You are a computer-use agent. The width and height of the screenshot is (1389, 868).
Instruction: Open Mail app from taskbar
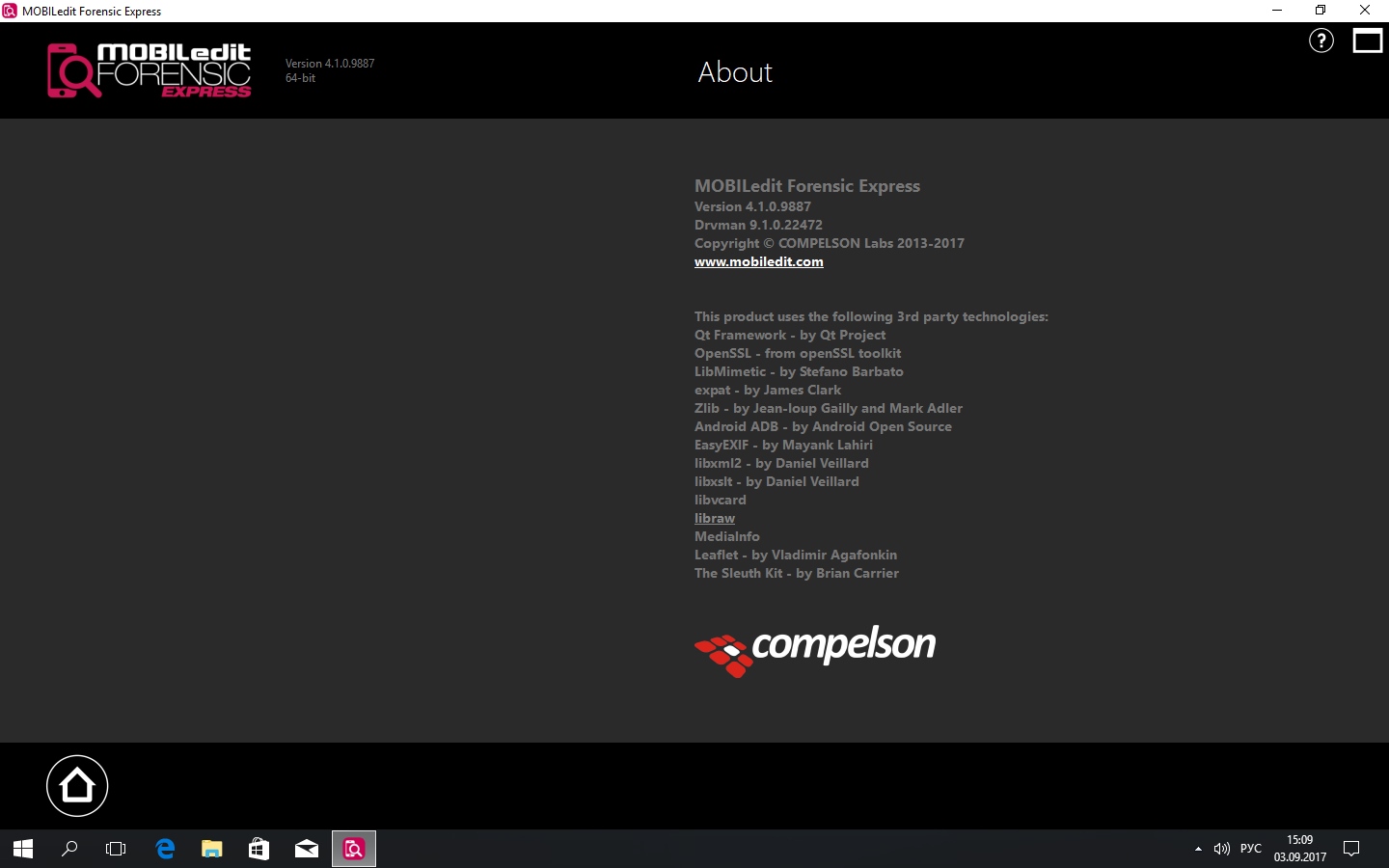click(307, 849)
